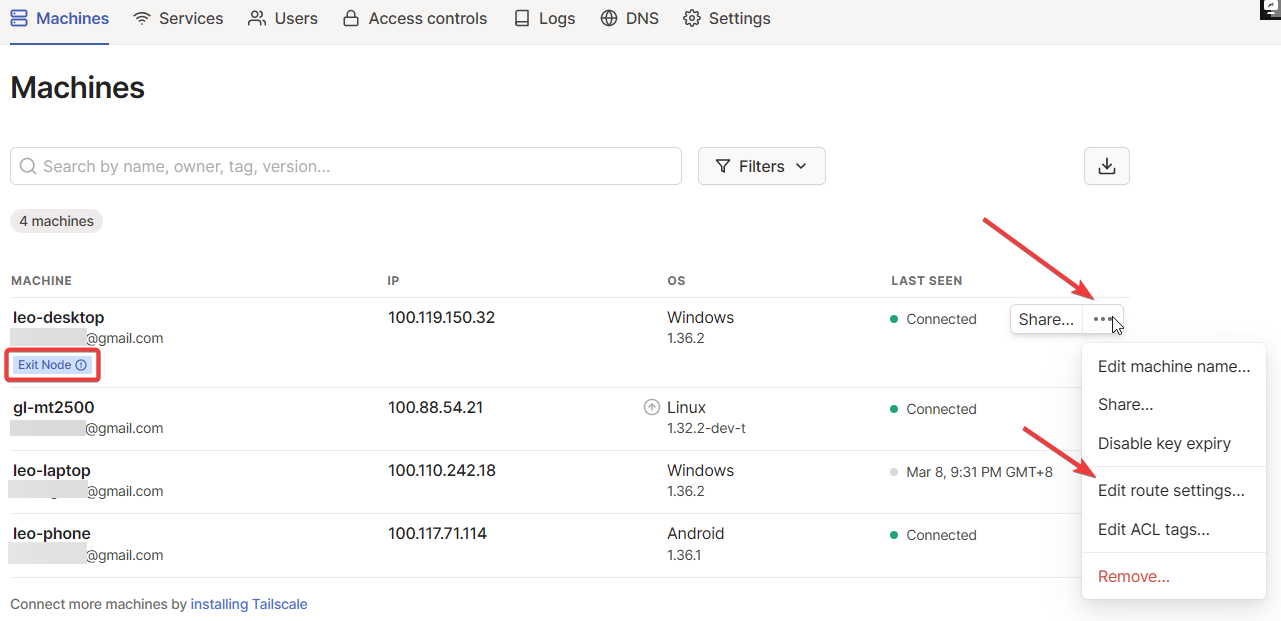The height and width of the screenshot is (621, 1281).
Task: Click the info icon inside Exit Node badge
Action: 81,365
